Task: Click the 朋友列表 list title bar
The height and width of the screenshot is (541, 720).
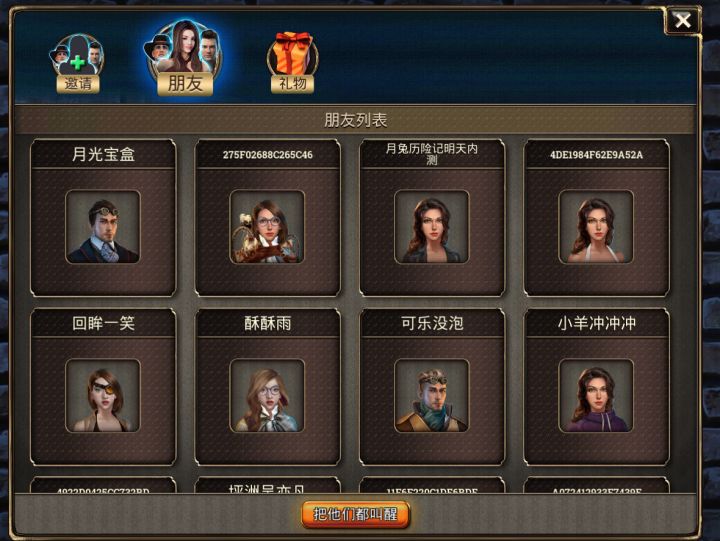Action: pos(355,120)
